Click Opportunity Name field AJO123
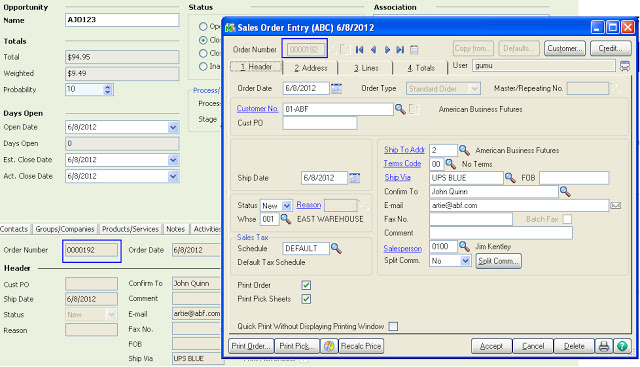 click(x=122, y=20)
